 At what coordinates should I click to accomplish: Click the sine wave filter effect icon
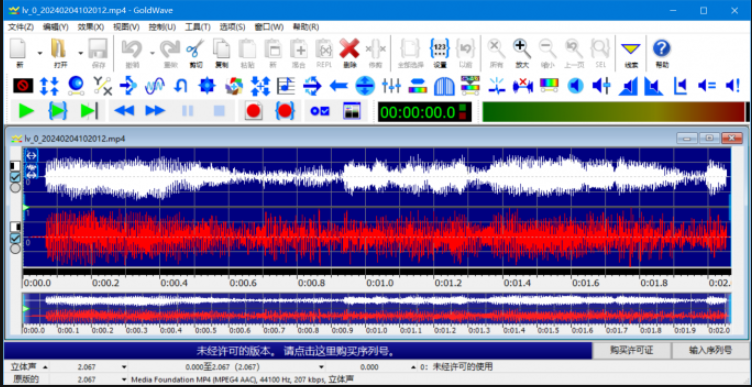tap(154, 86)
